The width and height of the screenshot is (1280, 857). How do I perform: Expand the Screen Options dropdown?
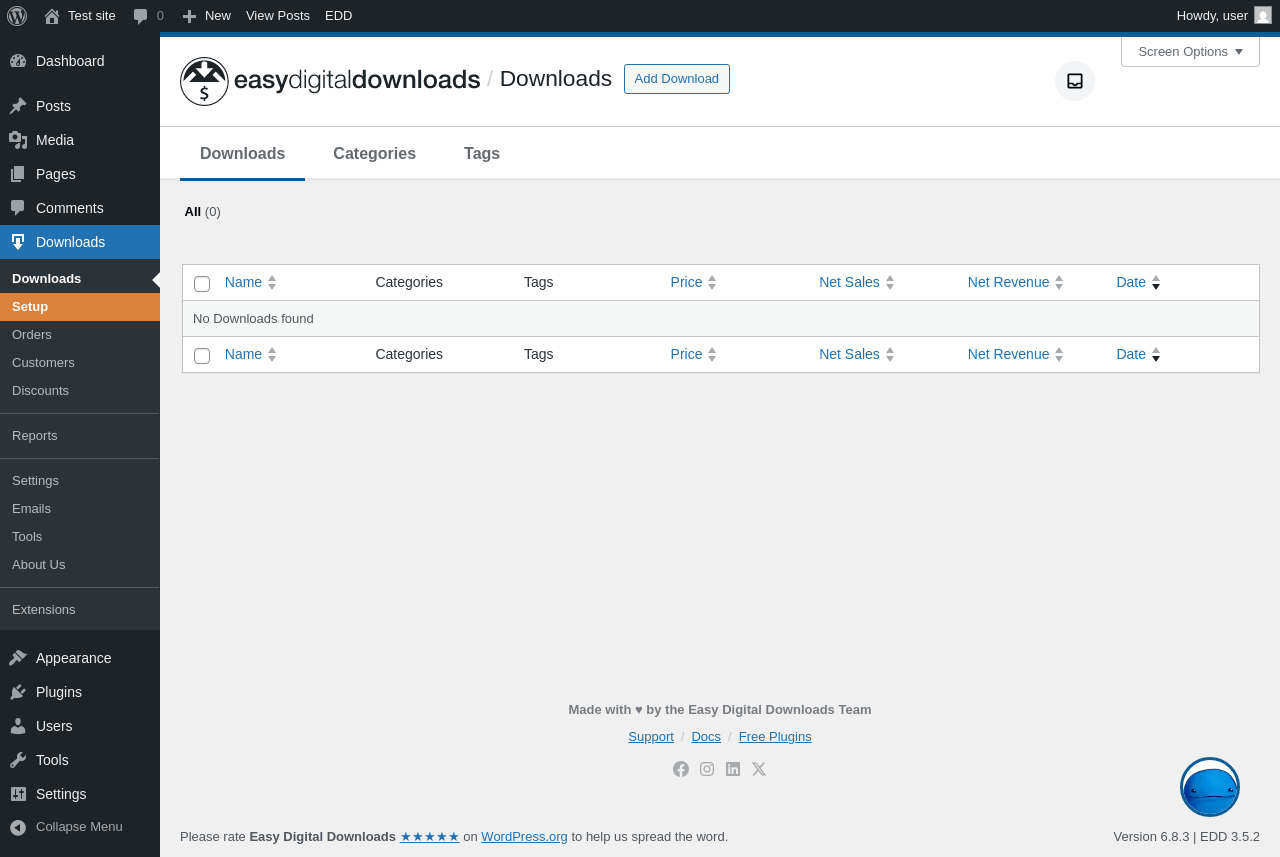point(1190,52)
